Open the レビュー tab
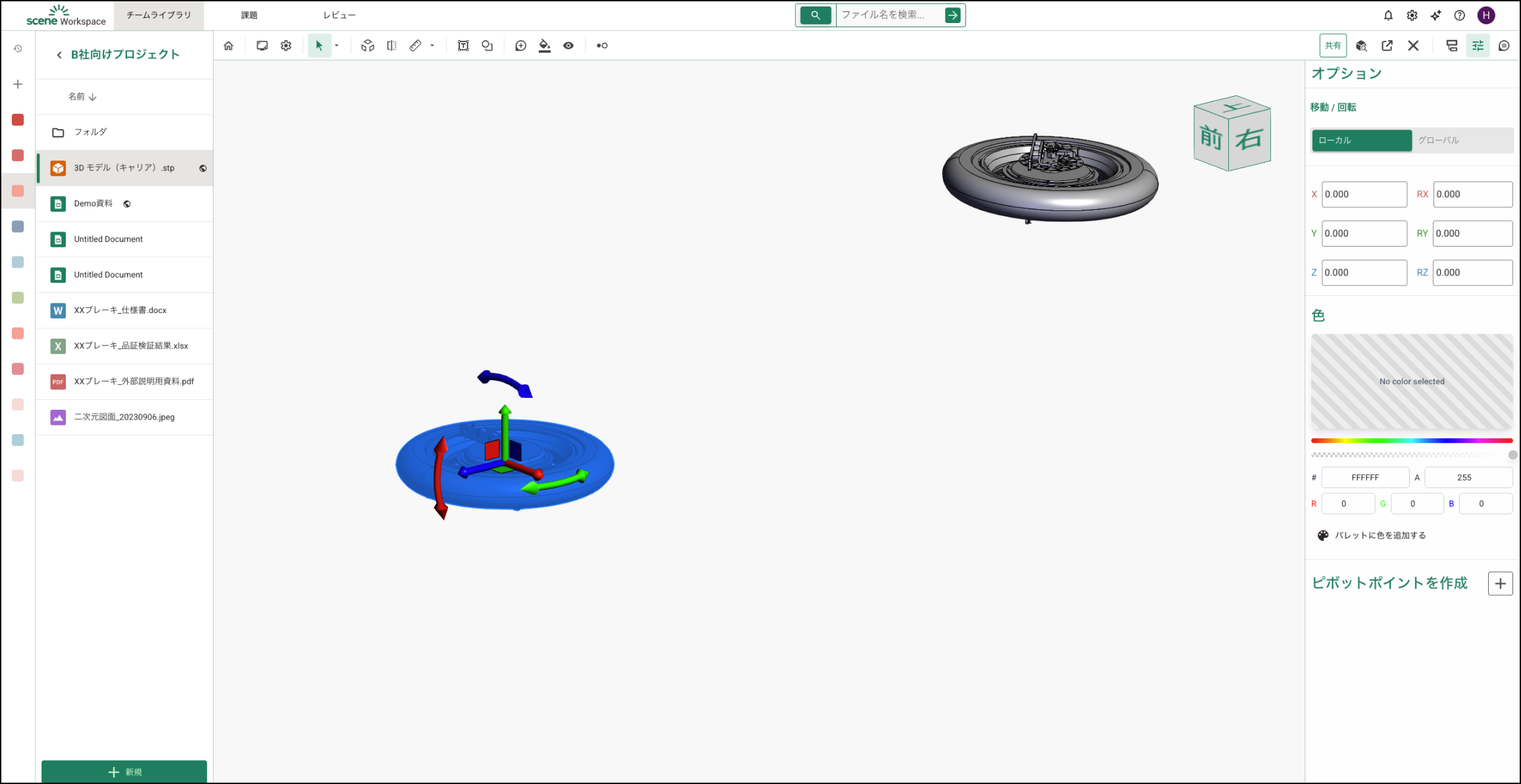This screenshot has width=1521, height=784. click(339, 15)
